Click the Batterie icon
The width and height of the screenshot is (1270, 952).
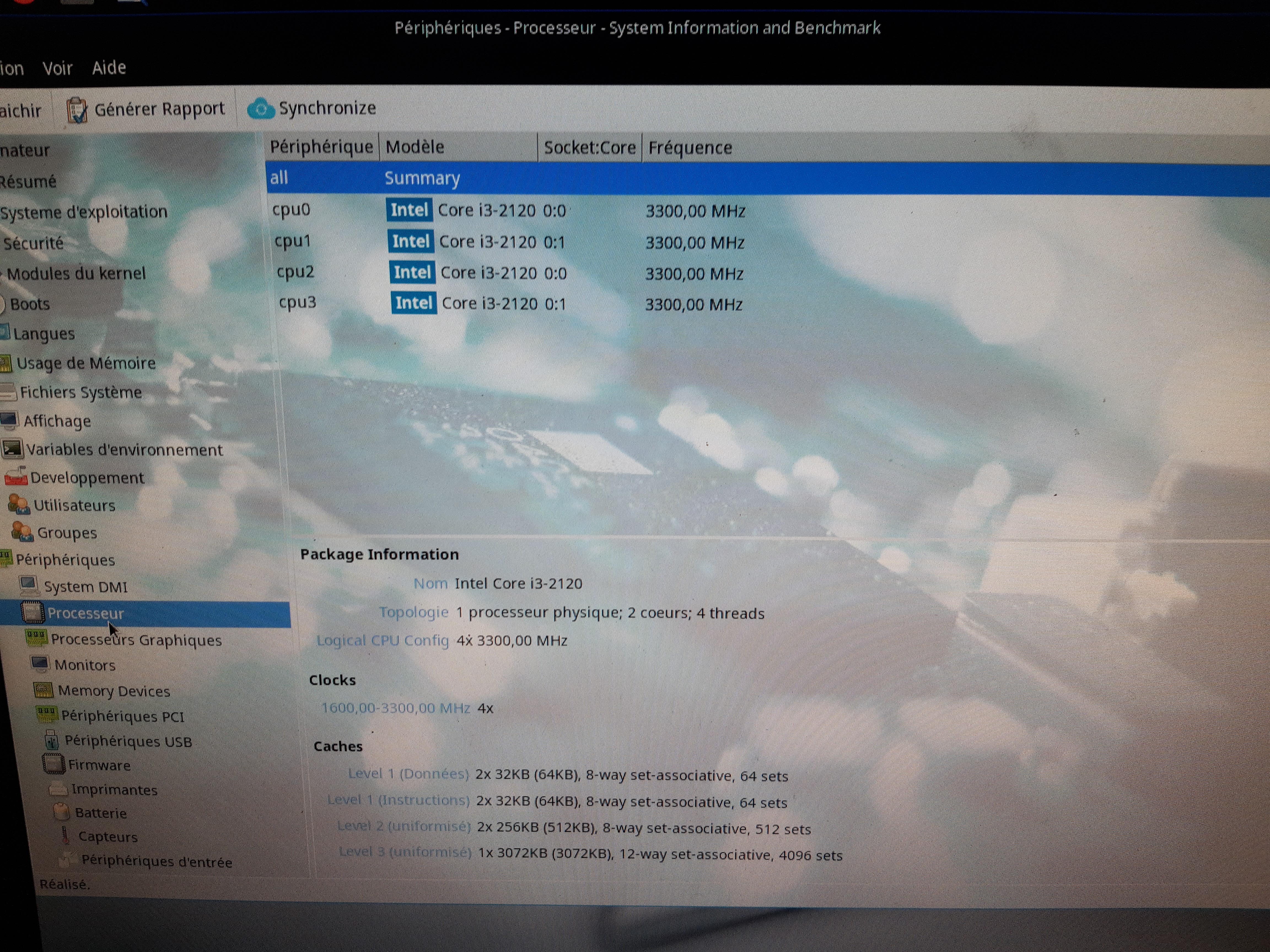click(61, 812)
